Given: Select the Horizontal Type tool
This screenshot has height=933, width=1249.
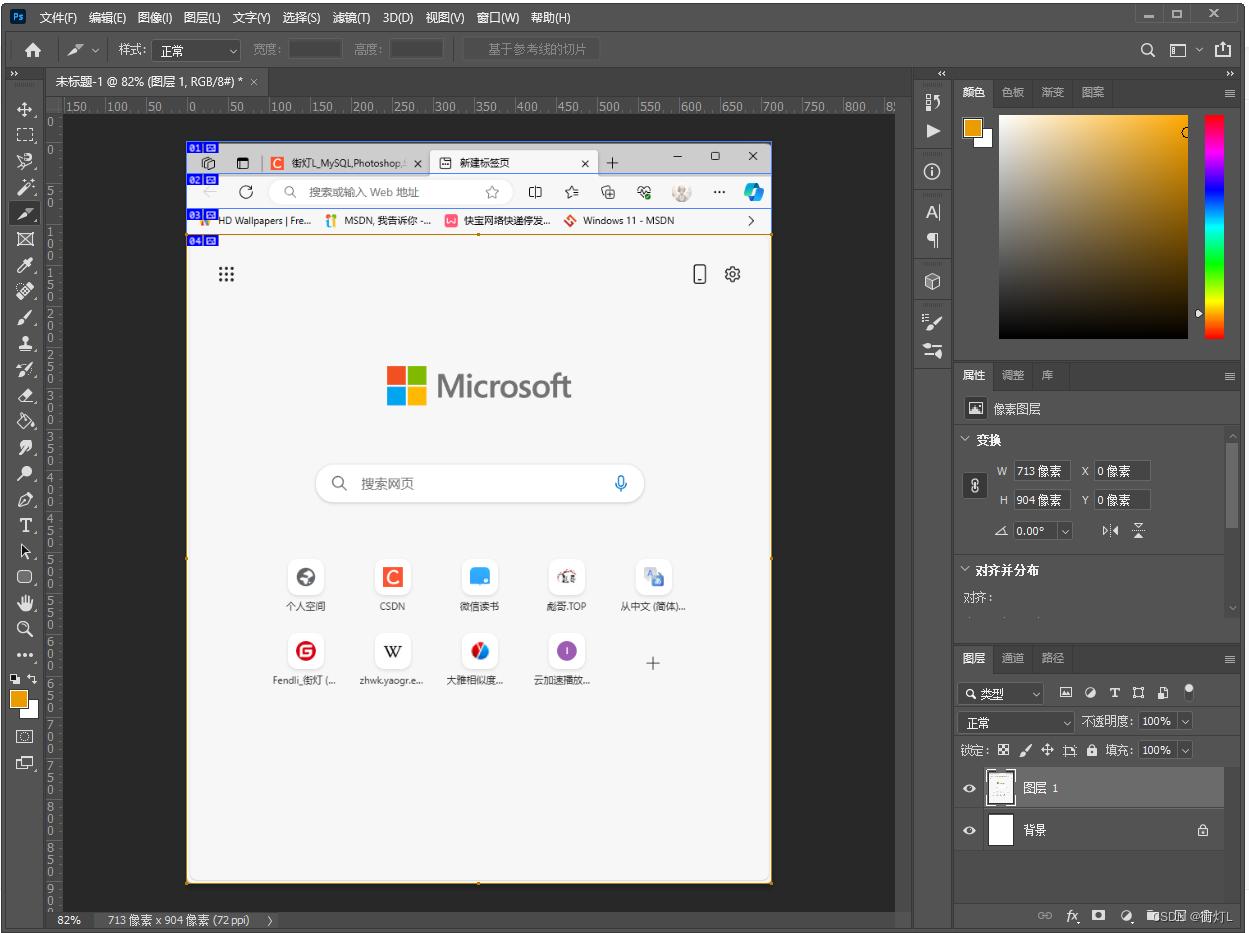Looking at the screenshot, I should click(25, 525).
